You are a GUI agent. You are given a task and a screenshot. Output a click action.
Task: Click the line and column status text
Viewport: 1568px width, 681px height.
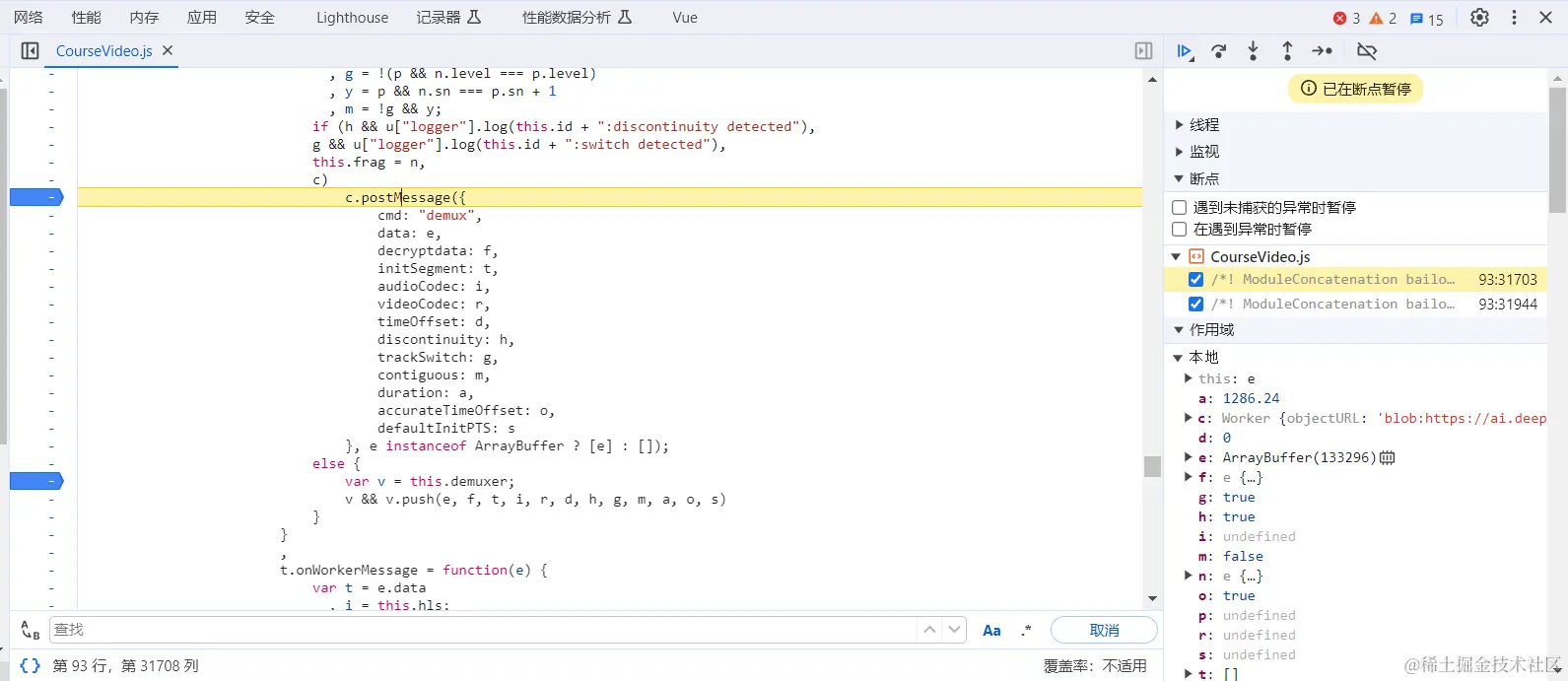(x=125, y=666)
